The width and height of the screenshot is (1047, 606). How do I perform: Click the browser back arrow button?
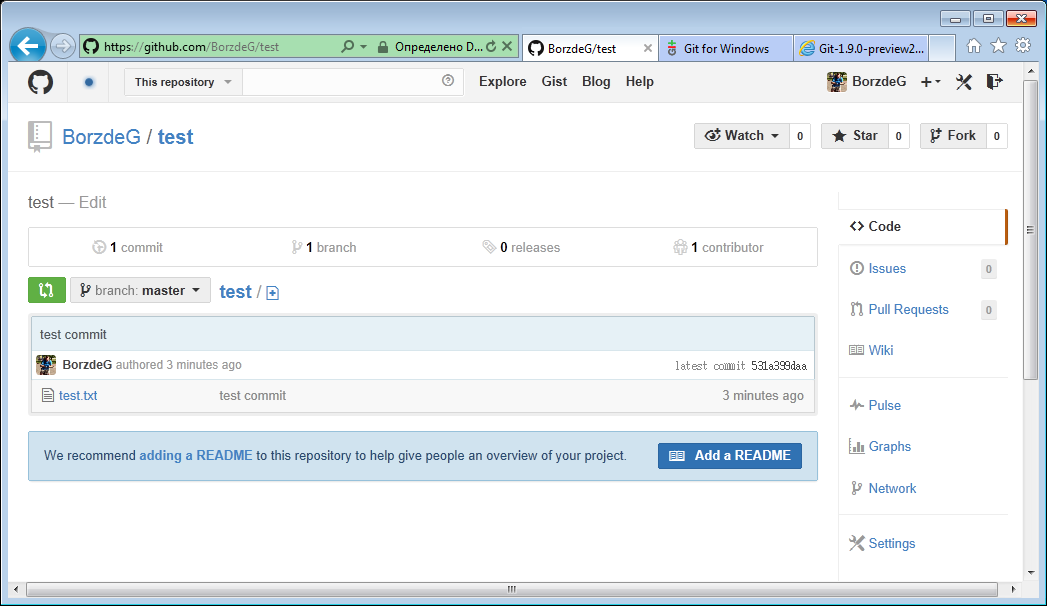(28, 46)
